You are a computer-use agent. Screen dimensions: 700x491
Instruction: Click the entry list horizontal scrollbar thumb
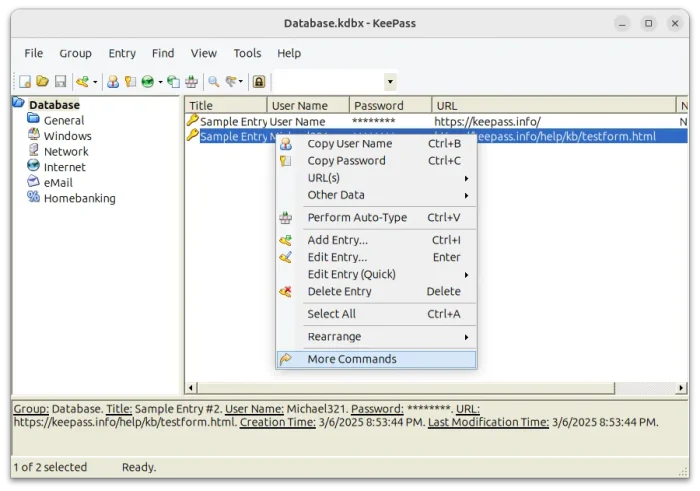click(x=406, y=387)
